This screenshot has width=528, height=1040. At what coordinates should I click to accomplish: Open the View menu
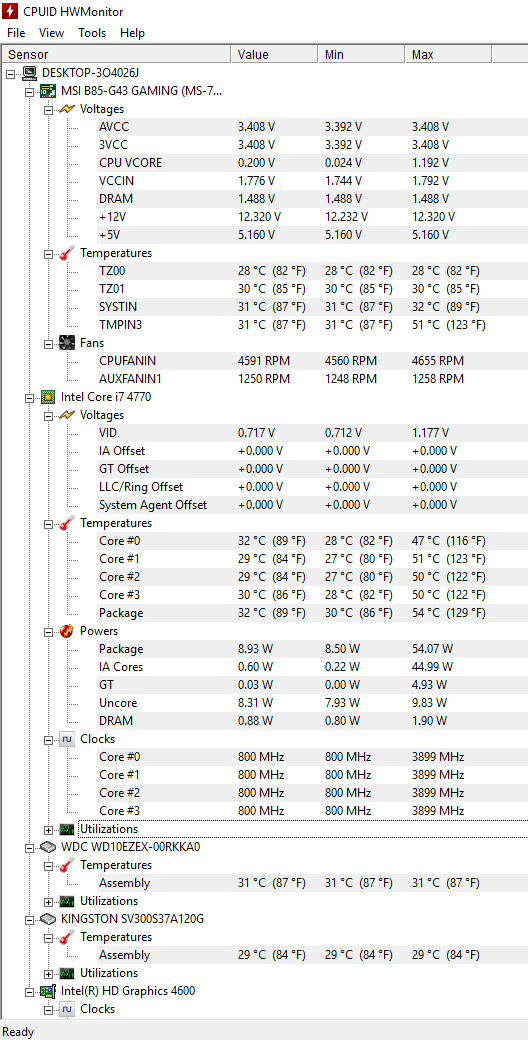coord(52,32)
